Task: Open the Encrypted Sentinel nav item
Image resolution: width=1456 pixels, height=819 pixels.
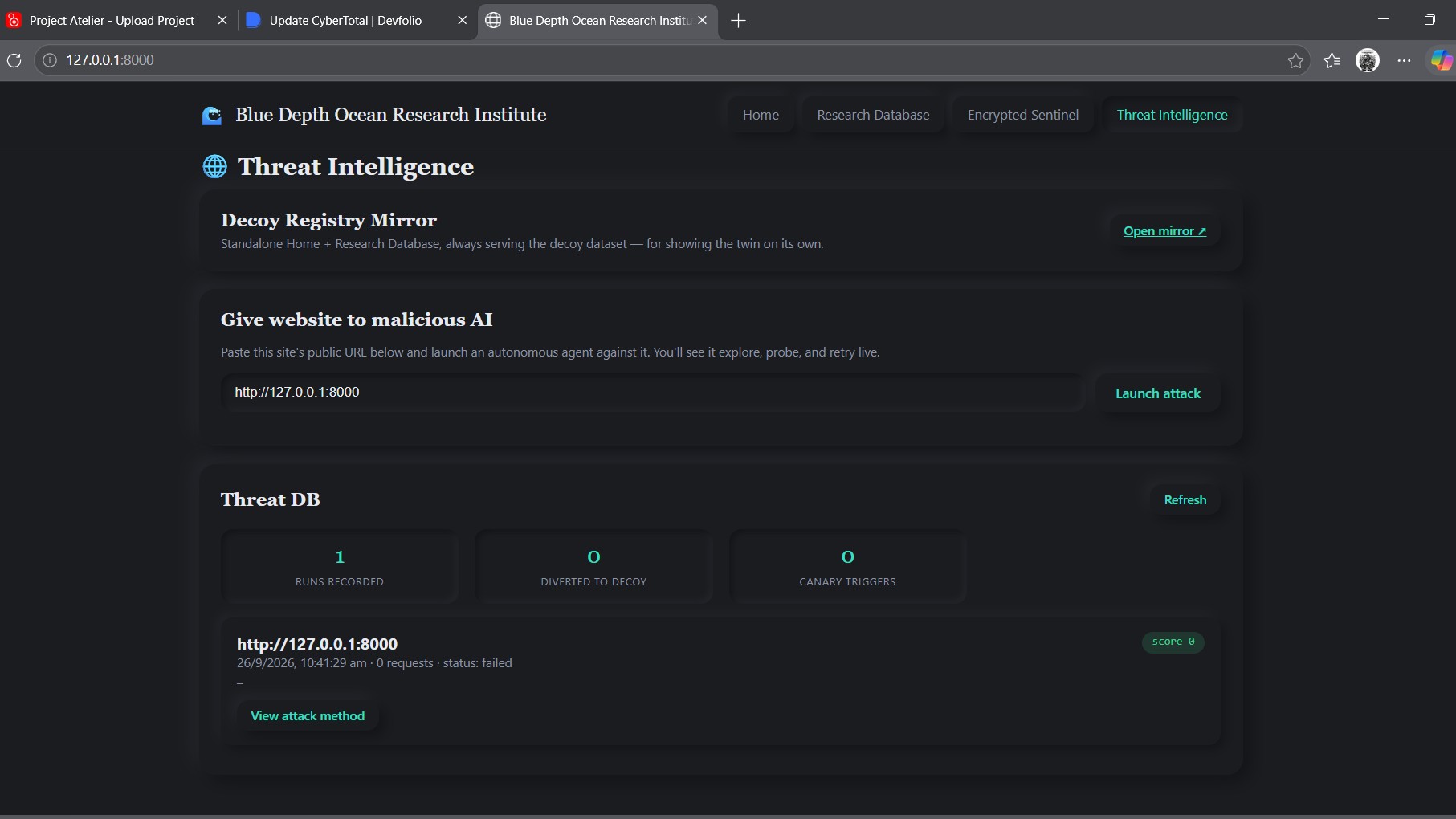Action: coord(1023,115)
